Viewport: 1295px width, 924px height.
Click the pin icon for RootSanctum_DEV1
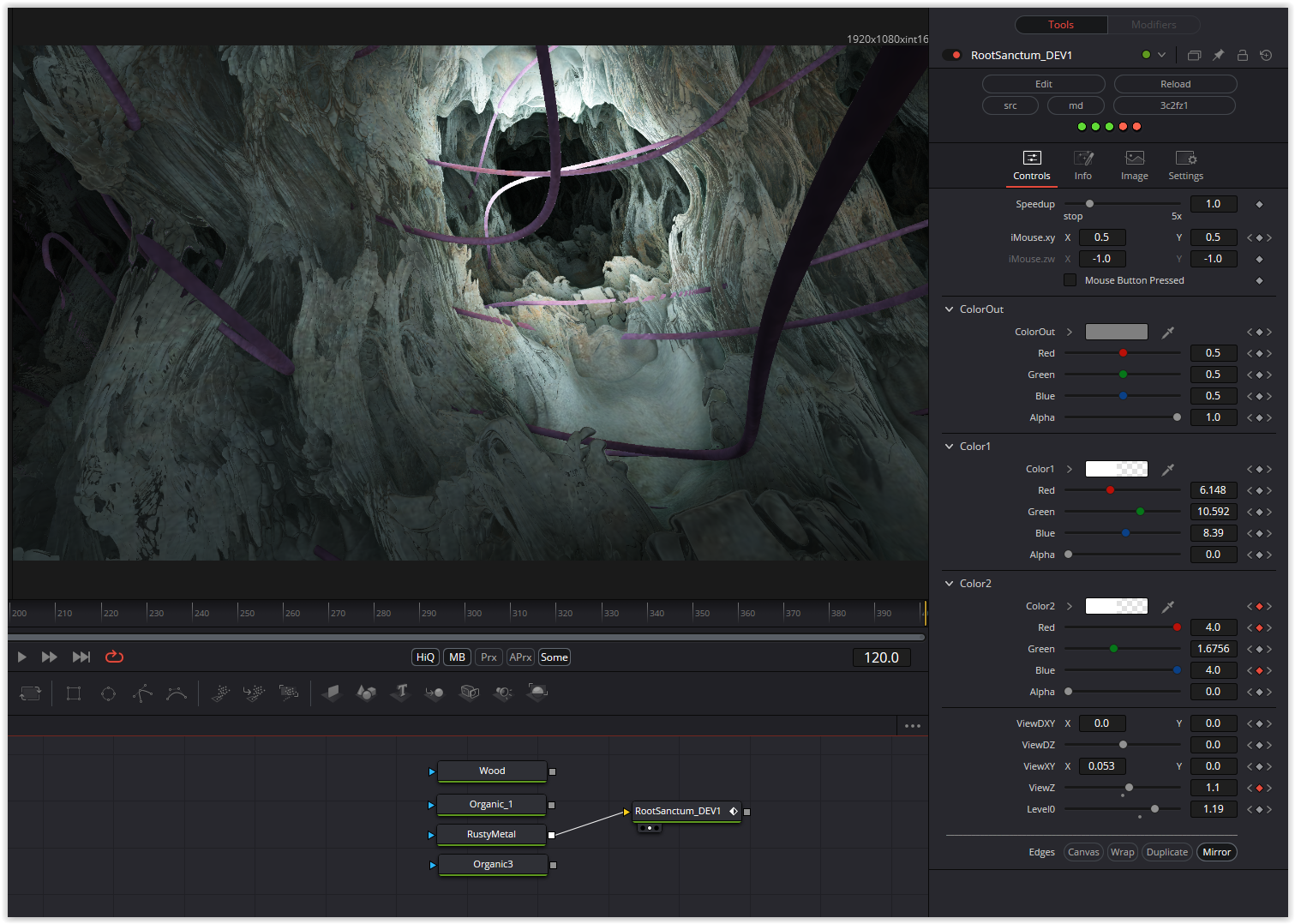coord(1218,55)
